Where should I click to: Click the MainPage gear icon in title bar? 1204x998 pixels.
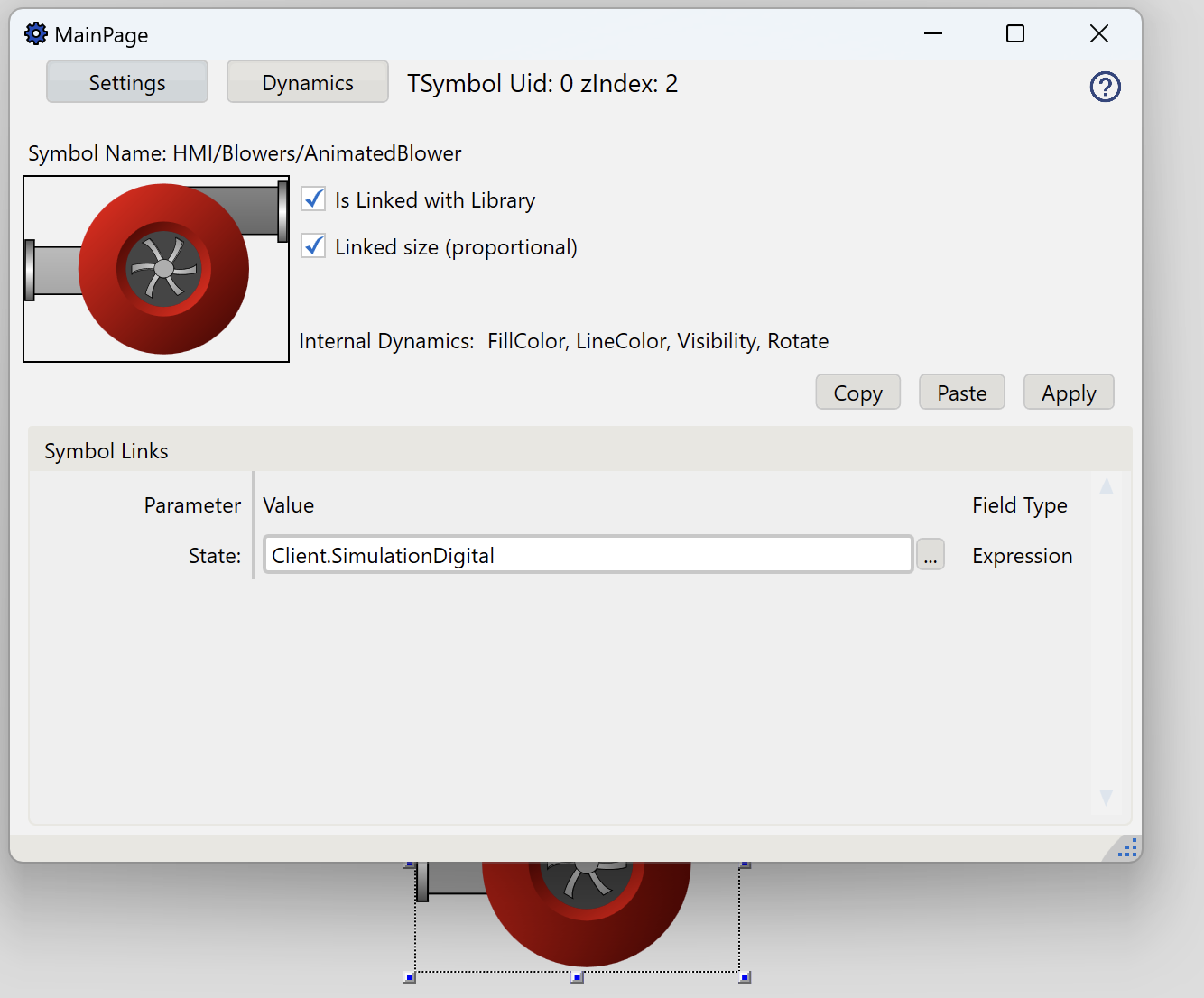35,34
